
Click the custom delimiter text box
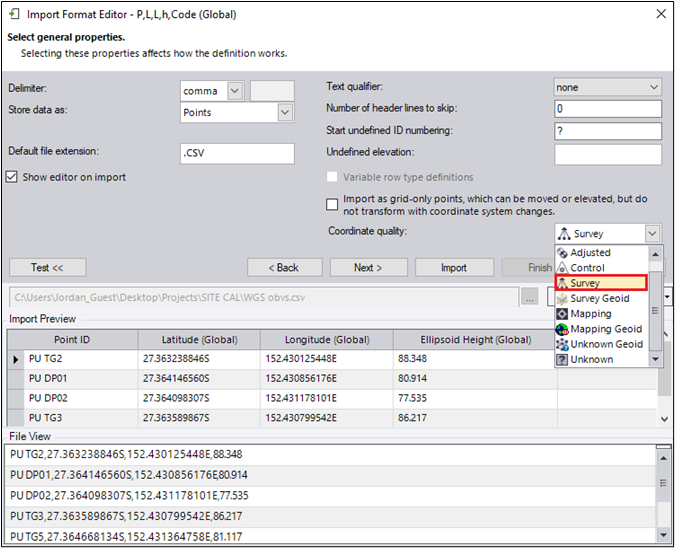272,91
